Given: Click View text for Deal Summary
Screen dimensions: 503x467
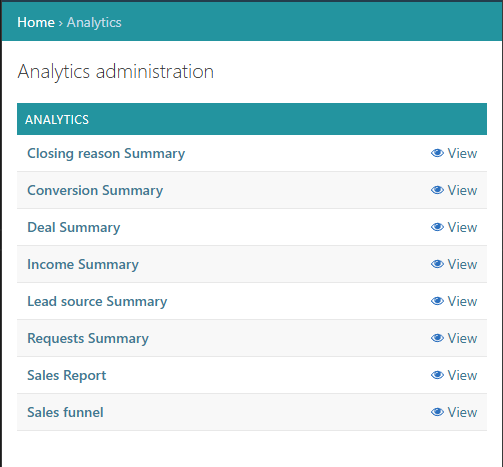Looking at the screenshot, I should [x=462, y=227].
